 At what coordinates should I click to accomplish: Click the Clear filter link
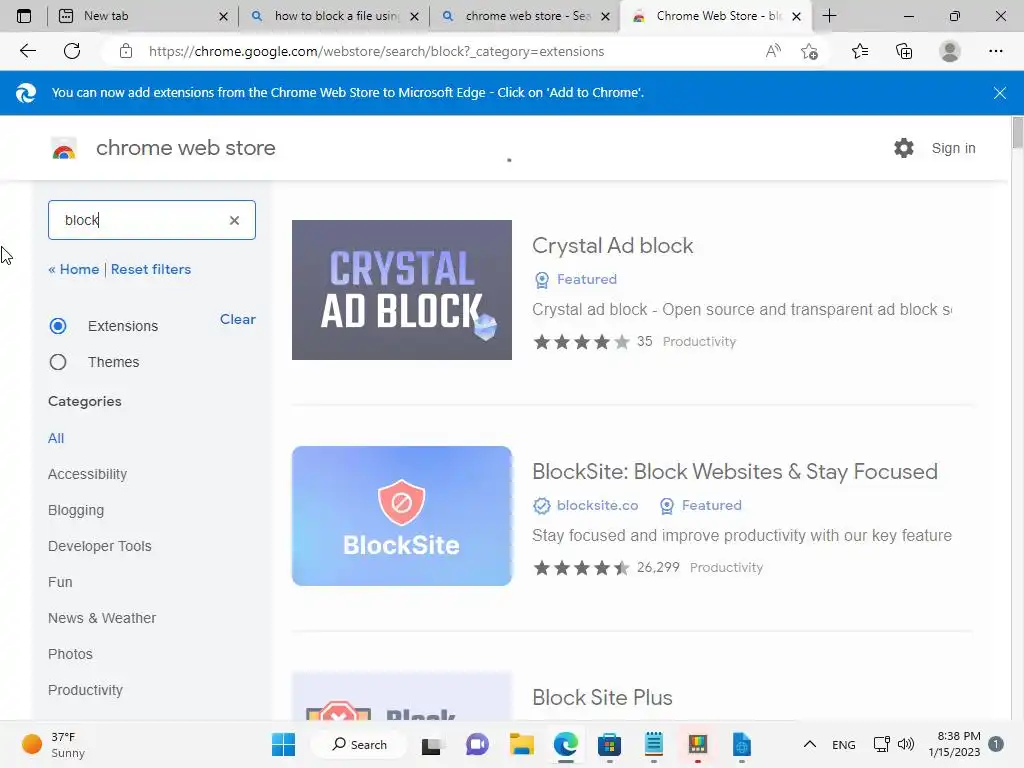pyautogui.click(x=238, y=319)
